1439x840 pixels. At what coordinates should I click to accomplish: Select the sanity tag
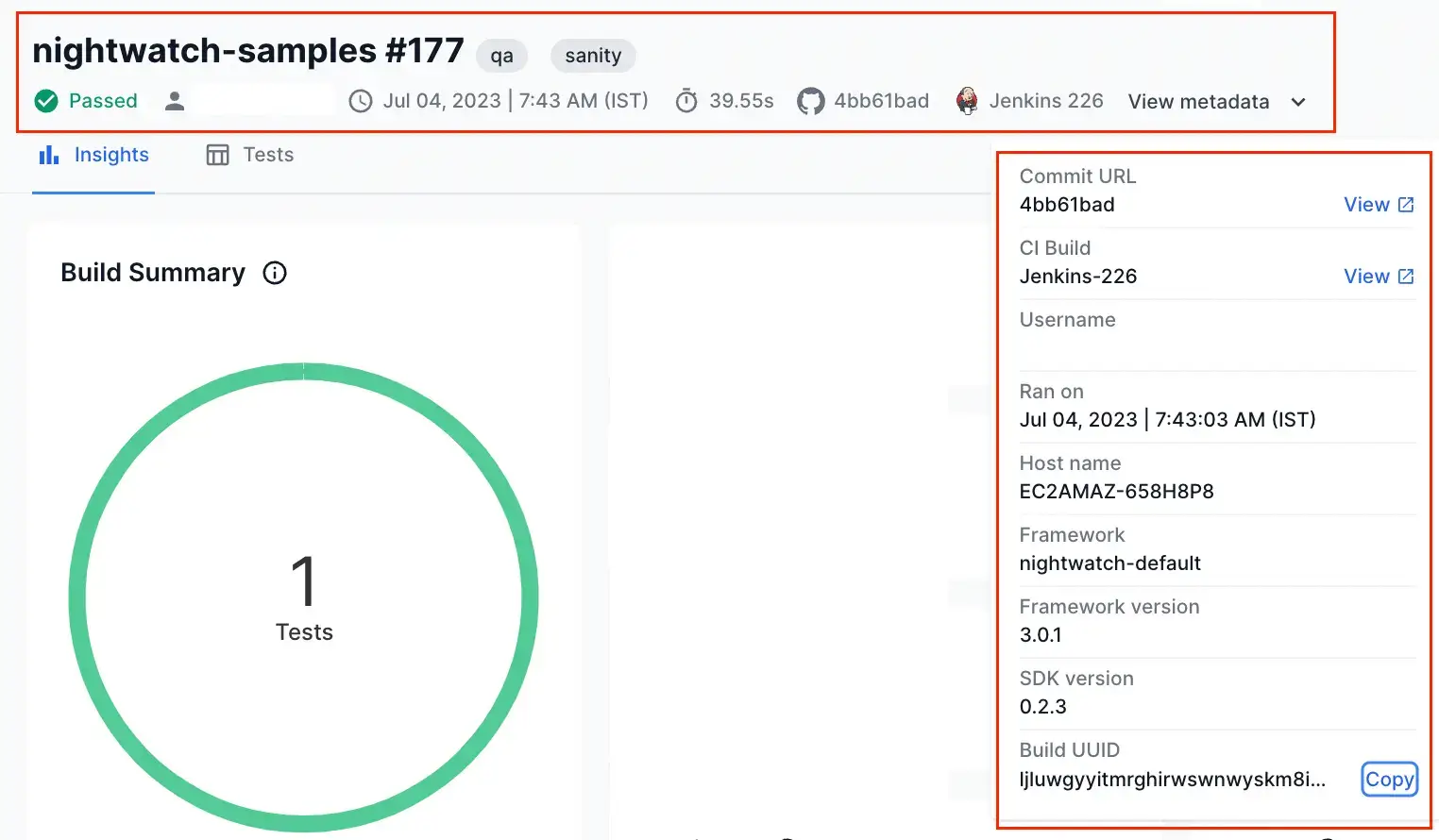point(593,56)
